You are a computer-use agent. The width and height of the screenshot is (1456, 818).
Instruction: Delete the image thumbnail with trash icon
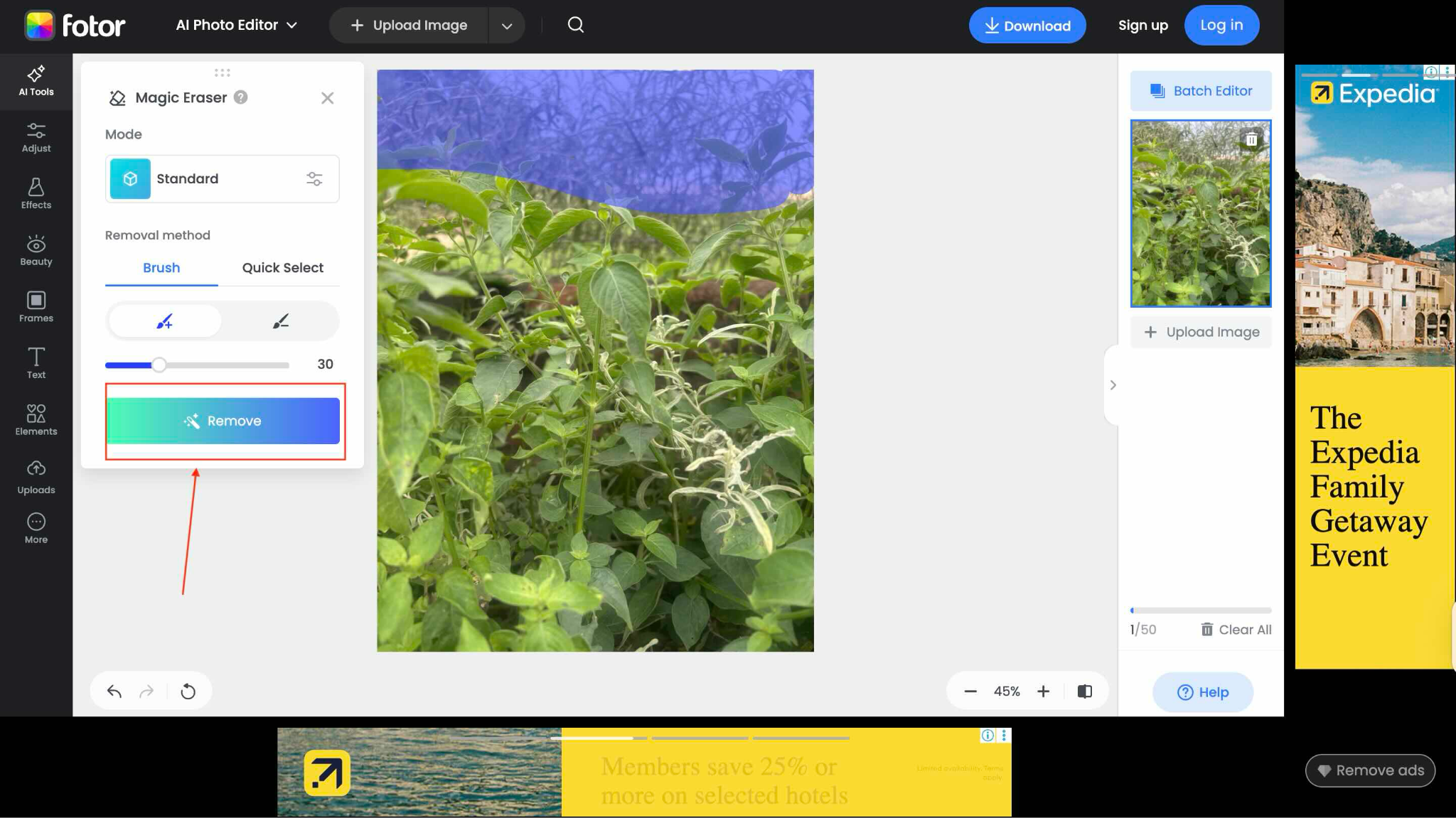tap(1251, 140)
